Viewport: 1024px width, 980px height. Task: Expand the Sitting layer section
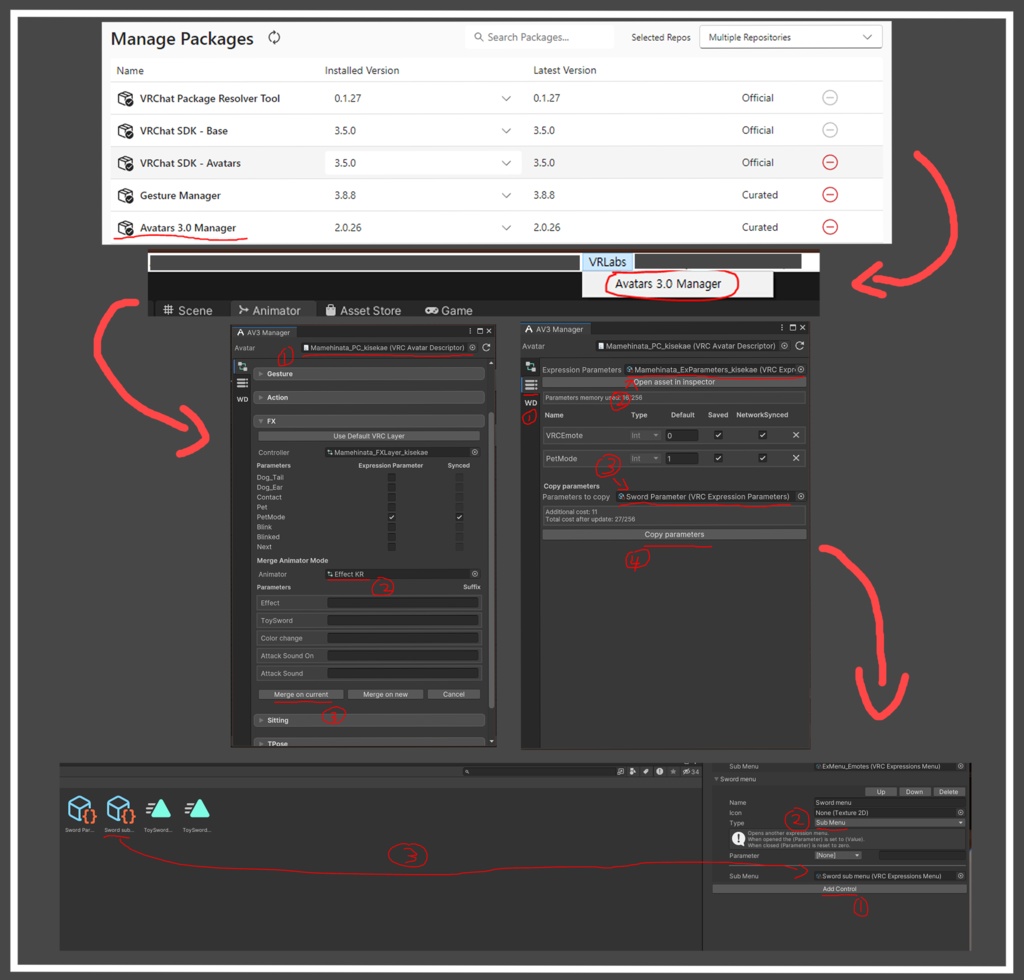click(x=369, y=720)
